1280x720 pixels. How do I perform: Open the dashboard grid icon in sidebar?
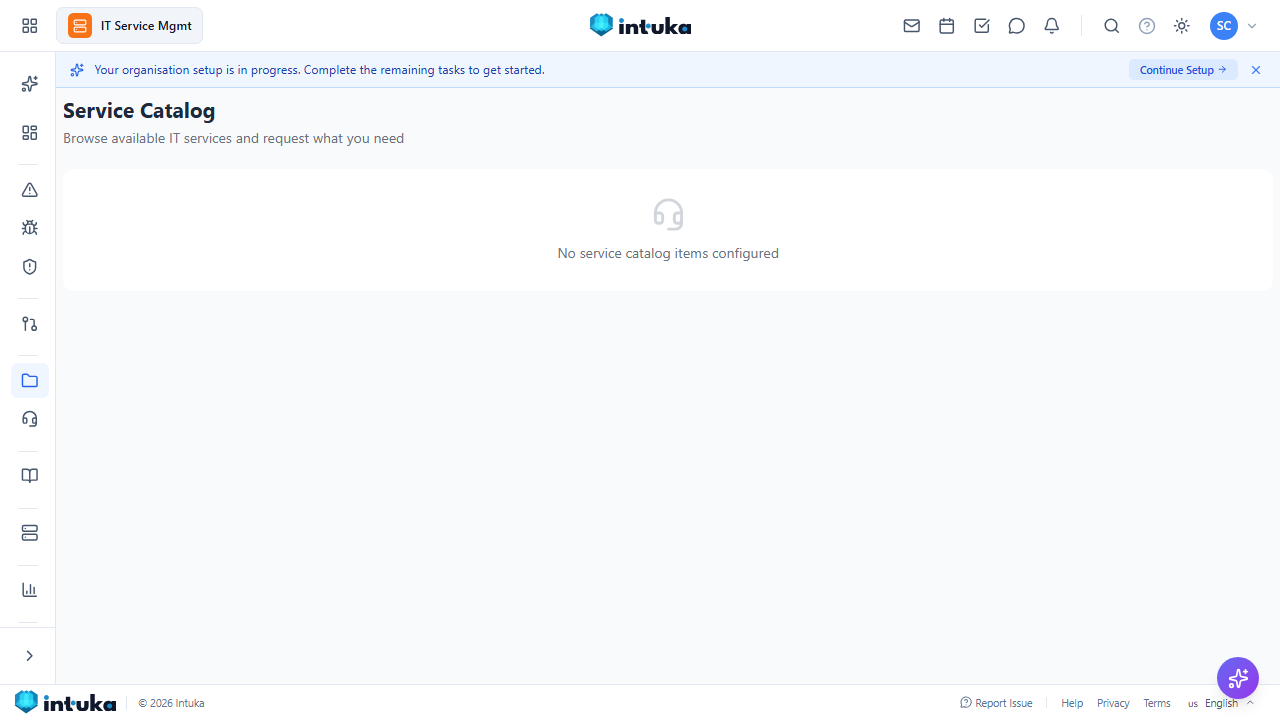click(x=30, y=133)
